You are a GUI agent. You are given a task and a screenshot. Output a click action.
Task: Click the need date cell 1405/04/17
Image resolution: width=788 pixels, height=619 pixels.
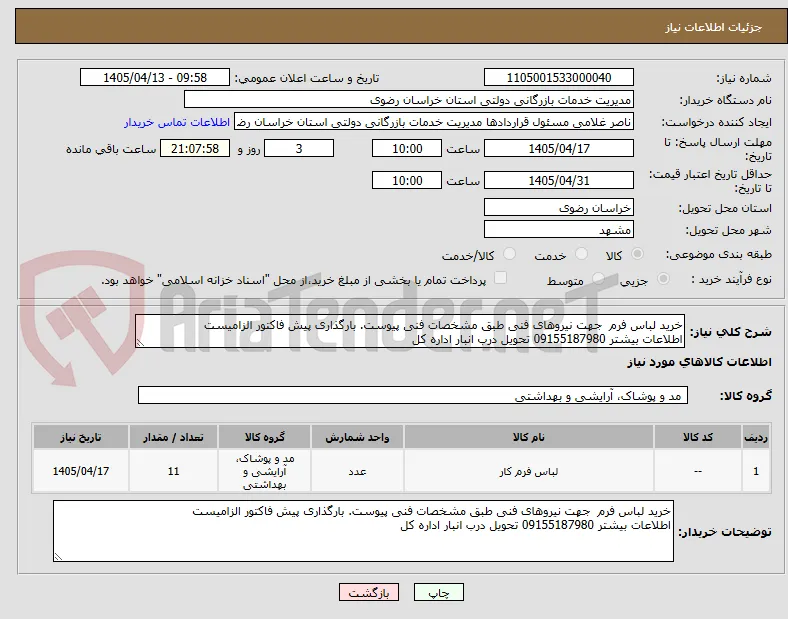(81, 471)
